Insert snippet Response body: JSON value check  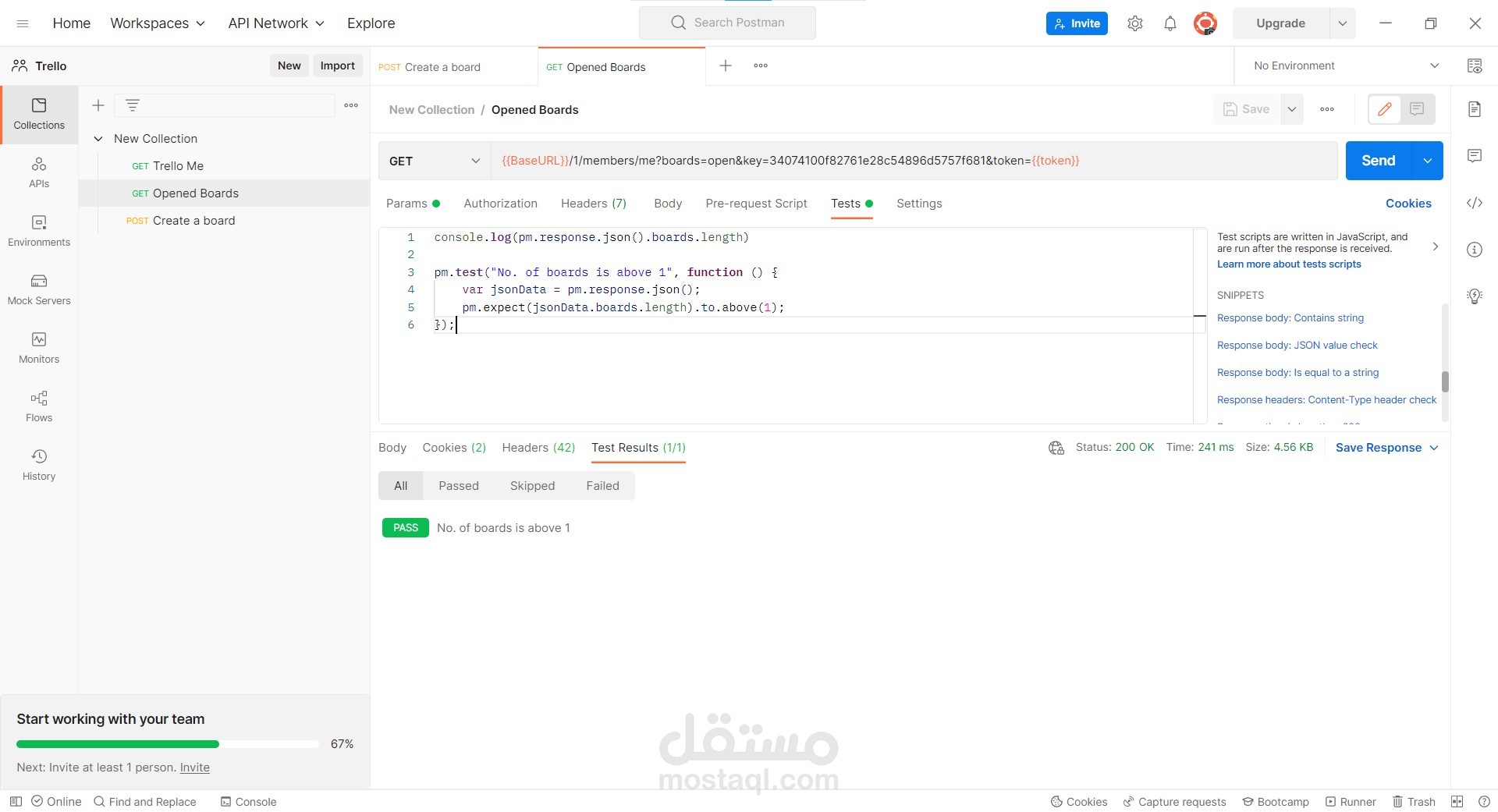(x=1297, y=346)
